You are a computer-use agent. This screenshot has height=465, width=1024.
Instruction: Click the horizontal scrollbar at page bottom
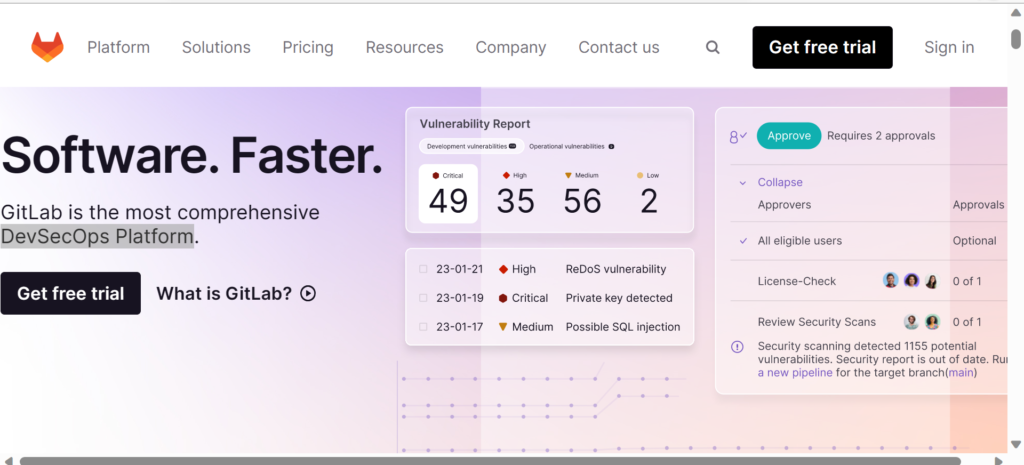[490, 461]
